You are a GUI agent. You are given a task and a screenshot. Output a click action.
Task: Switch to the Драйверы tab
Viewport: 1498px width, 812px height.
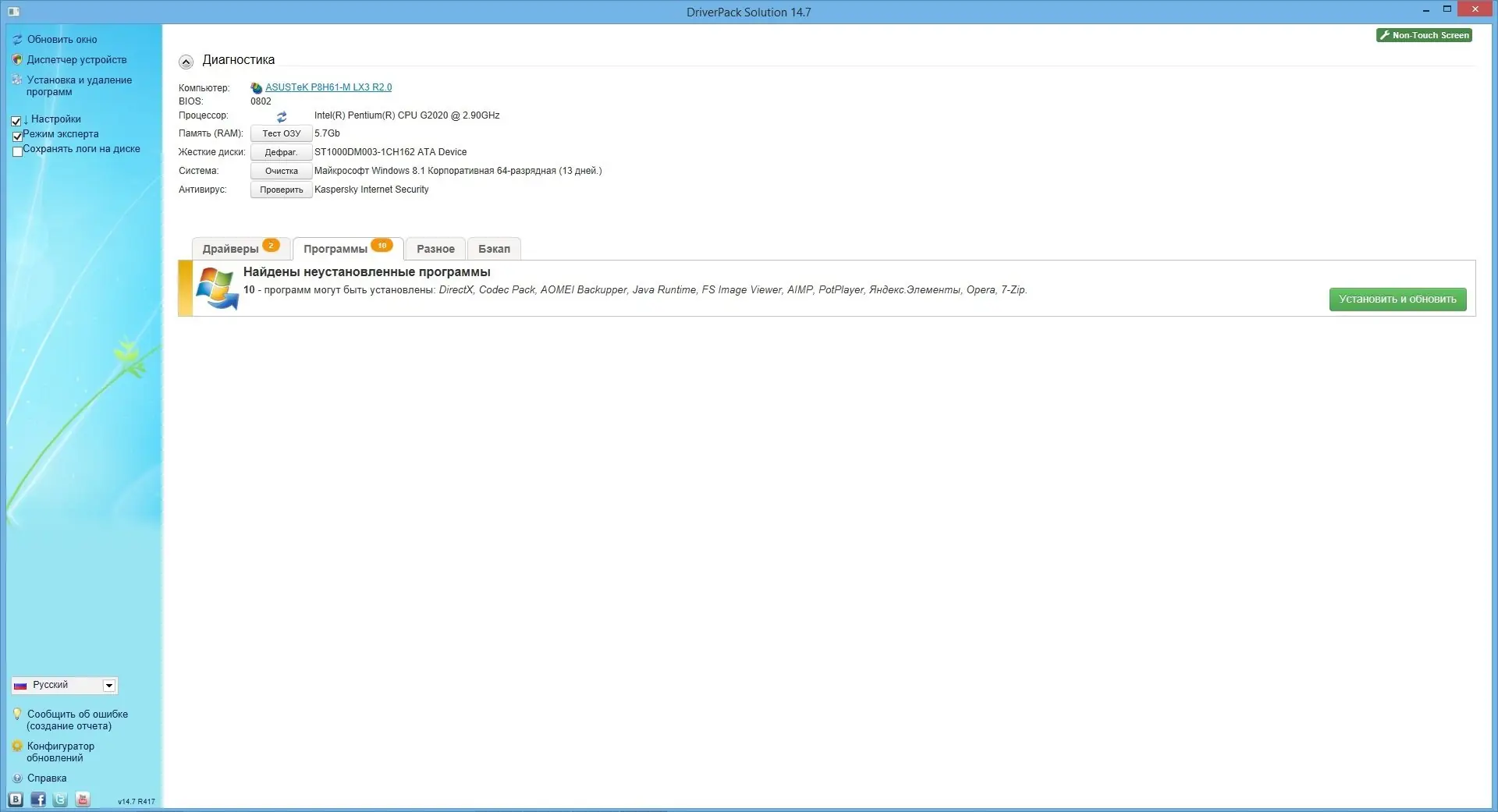(x=241, y=249)
